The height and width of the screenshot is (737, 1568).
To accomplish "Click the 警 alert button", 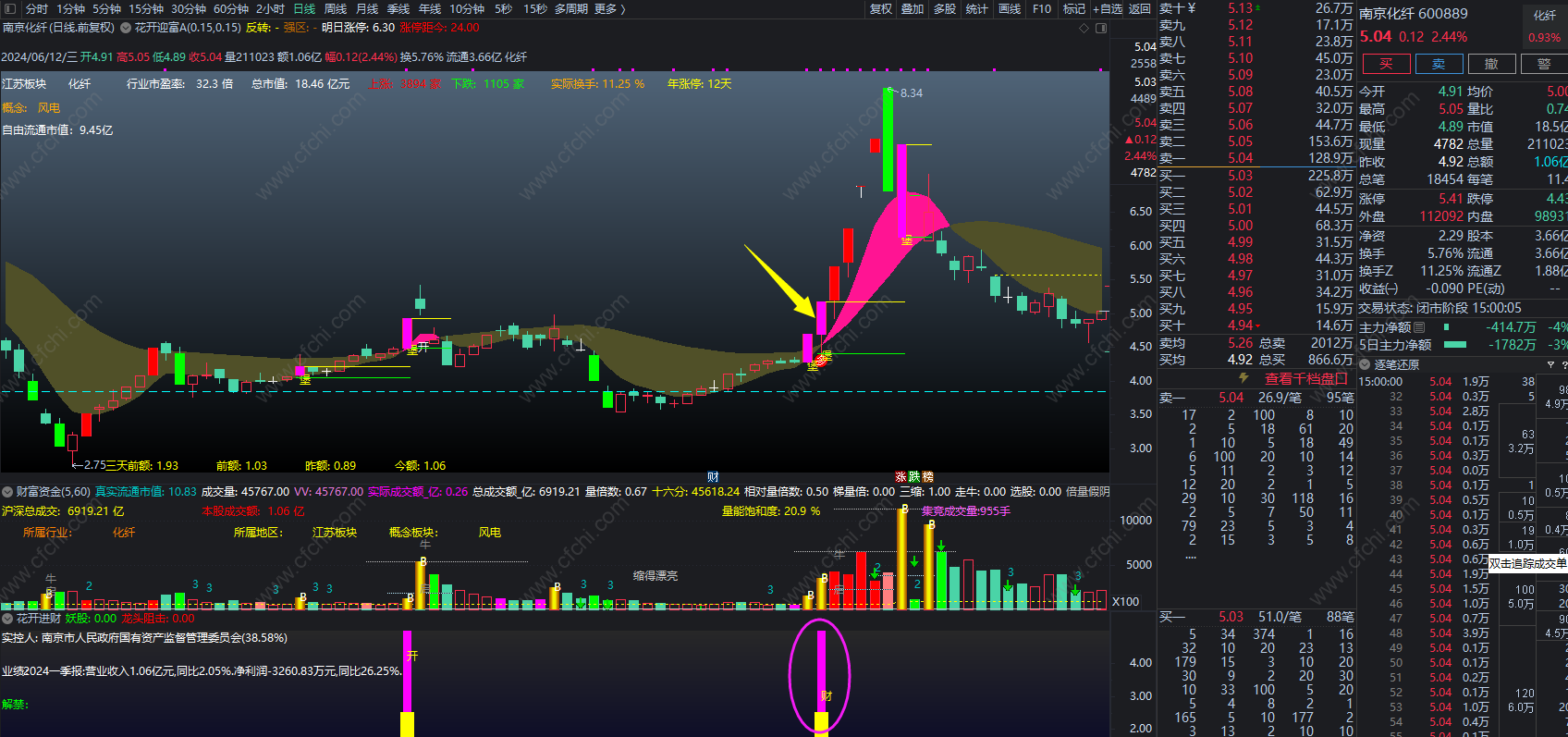I will [1544, 64].
